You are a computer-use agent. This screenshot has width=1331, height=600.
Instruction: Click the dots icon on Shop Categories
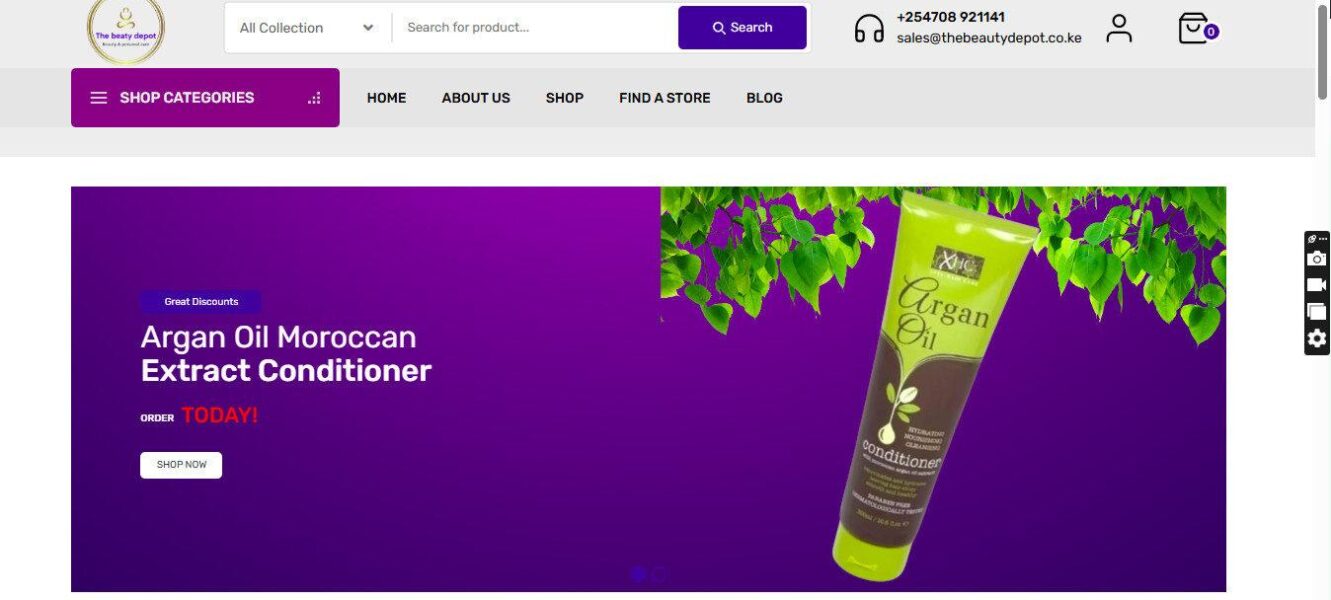(x=314, y=98)
